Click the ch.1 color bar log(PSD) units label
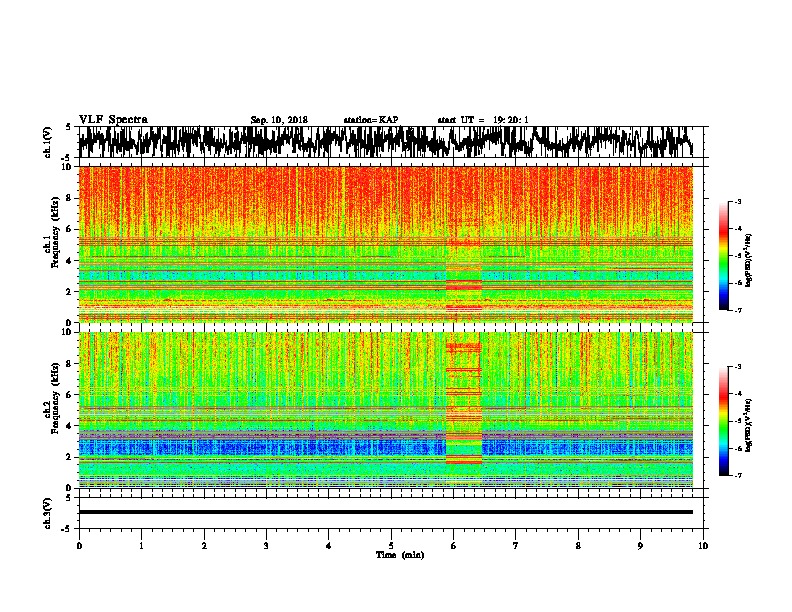This screenshot has height=612, width=792. click(749, 260)
